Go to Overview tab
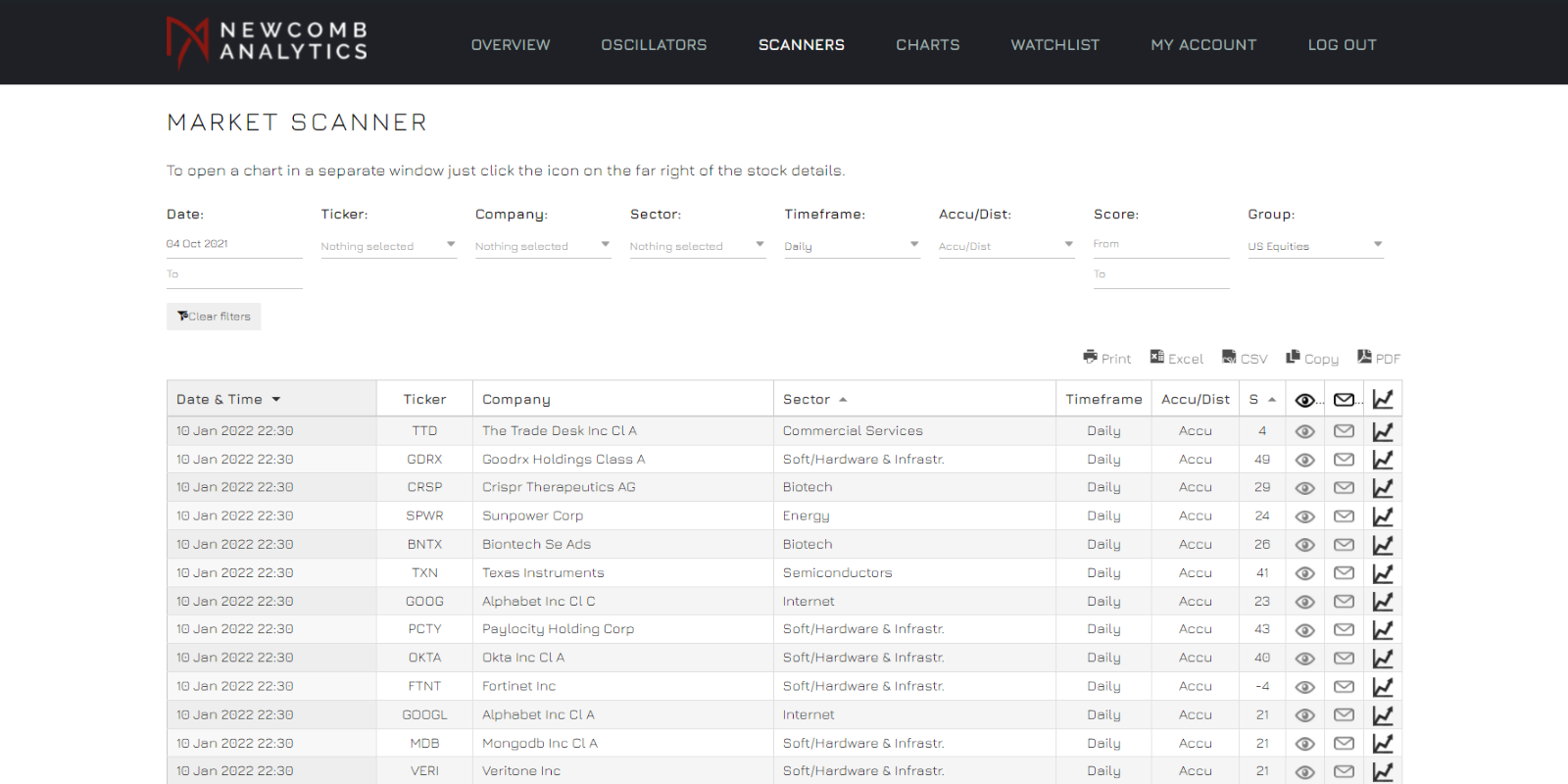This screenshot has height=784, width=1568. click(511, 45)
